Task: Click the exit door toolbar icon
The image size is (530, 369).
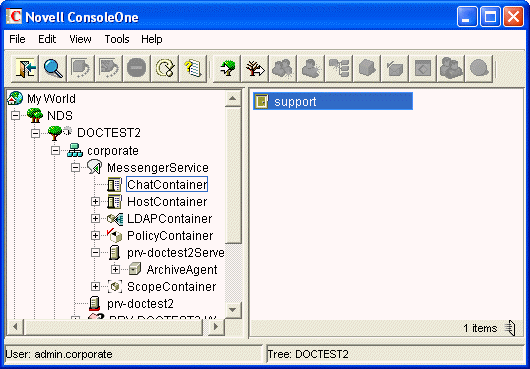Action: click(x=25, y=69)
